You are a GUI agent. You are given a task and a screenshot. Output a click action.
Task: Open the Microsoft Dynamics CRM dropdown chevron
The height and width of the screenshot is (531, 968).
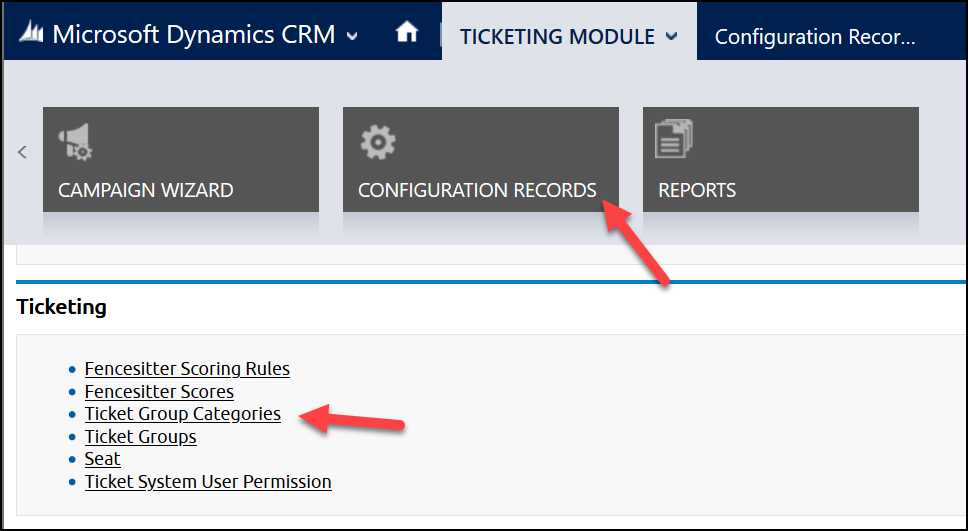coord(352,36)
